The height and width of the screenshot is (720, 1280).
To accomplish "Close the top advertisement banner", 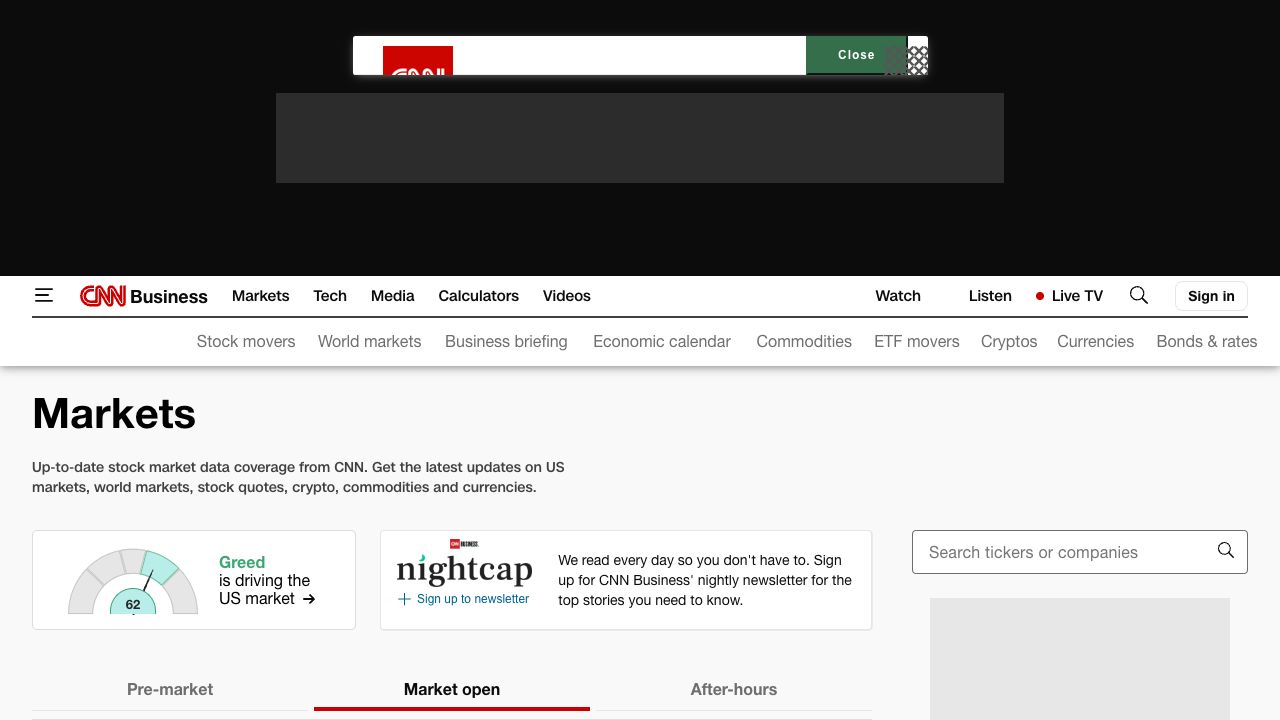I will click(x=856, y=55).
